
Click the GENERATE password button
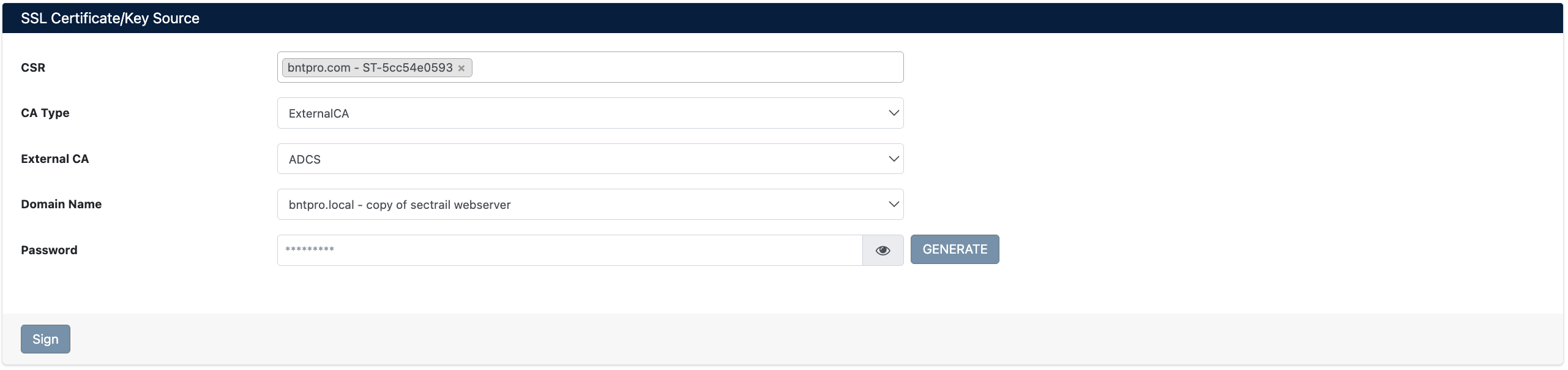pos(954,250)
